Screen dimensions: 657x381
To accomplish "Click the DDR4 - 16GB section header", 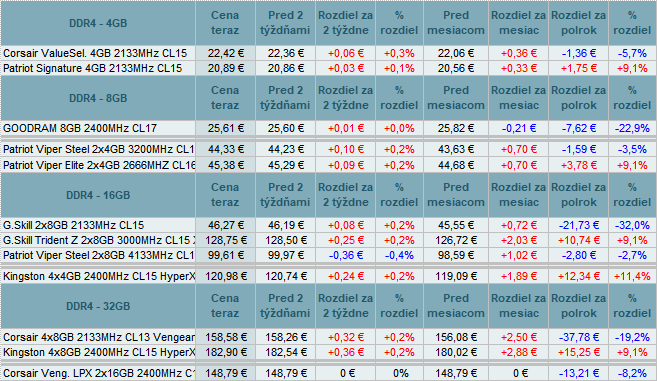I will click(98, 195).
